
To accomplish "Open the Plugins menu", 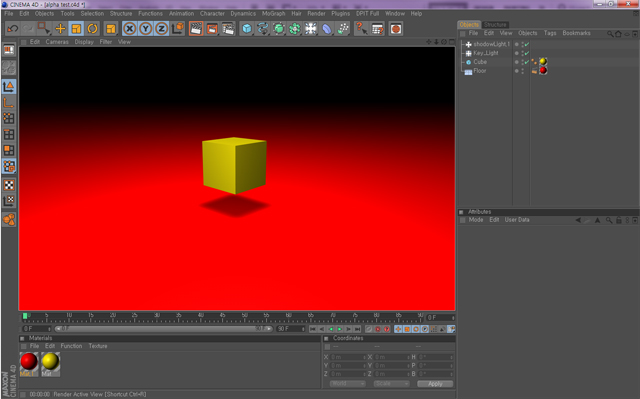I will click(340, 13).
